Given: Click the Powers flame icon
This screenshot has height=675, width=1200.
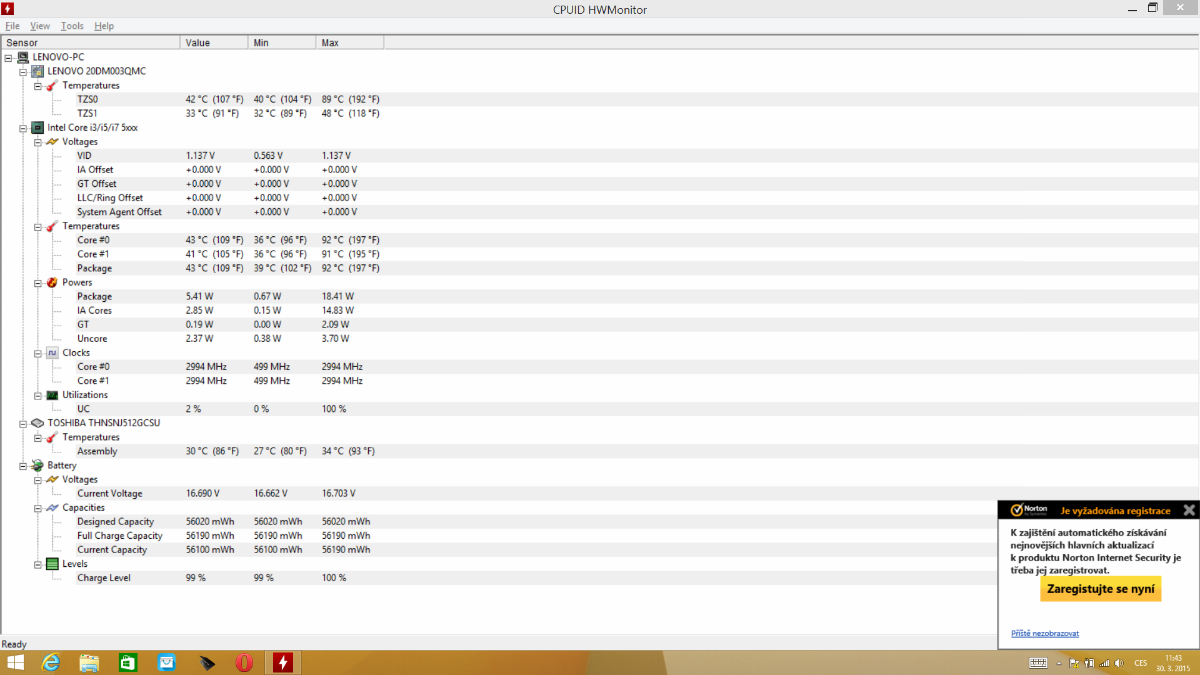Looking at the screenshot, I should 52,283.
